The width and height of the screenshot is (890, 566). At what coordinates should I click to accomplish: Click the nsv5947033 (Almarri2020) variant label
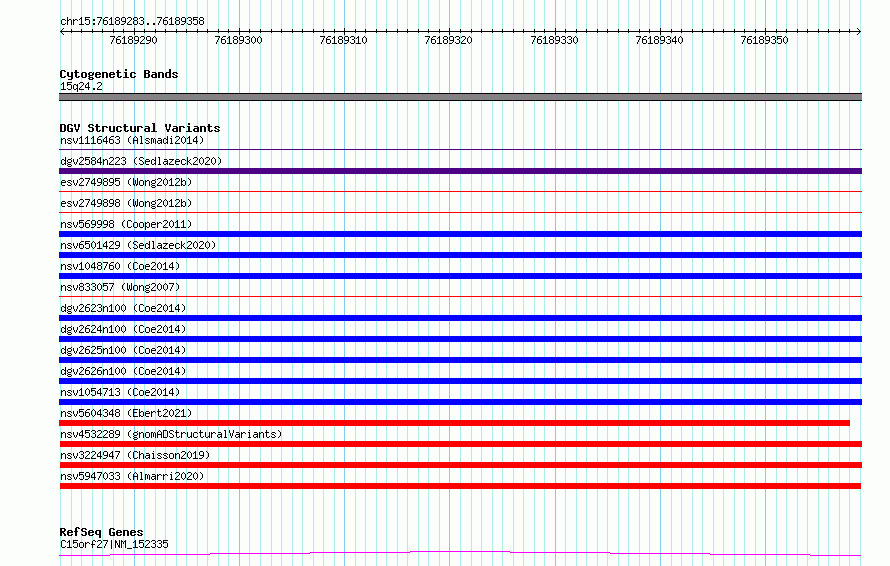(132, 476)
